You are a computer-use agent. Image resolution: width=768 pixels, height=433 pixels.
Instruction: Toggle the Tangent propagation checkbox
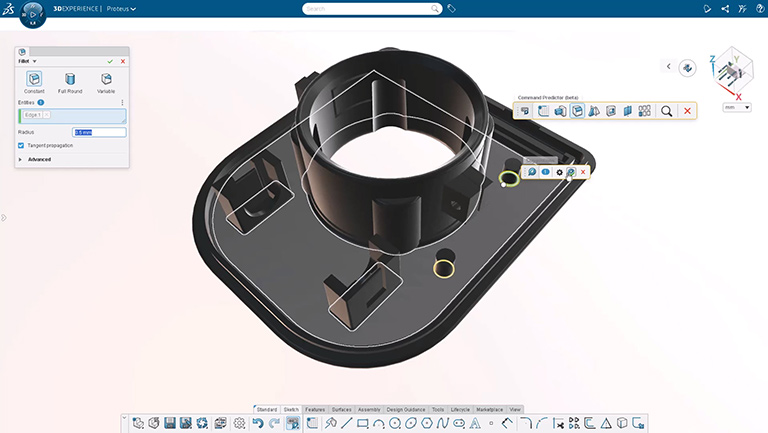pyautogui.click(x=21, y=145)
